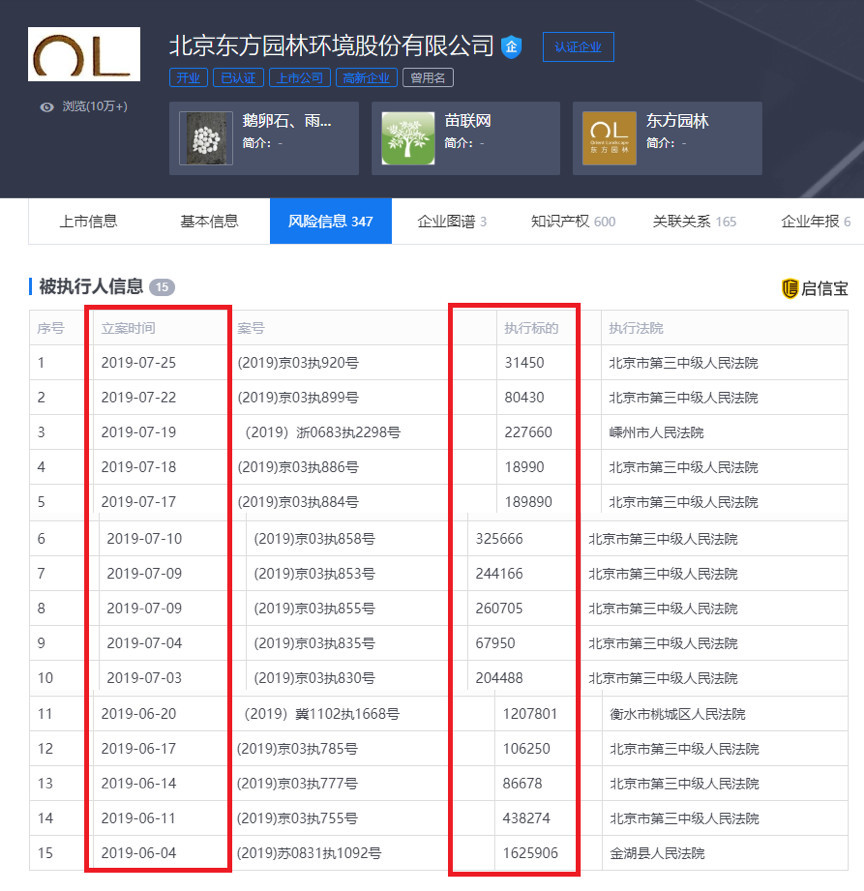864x891 pixels.
Task: Open case (2019)京03执835号
Action: pos(314,643)
